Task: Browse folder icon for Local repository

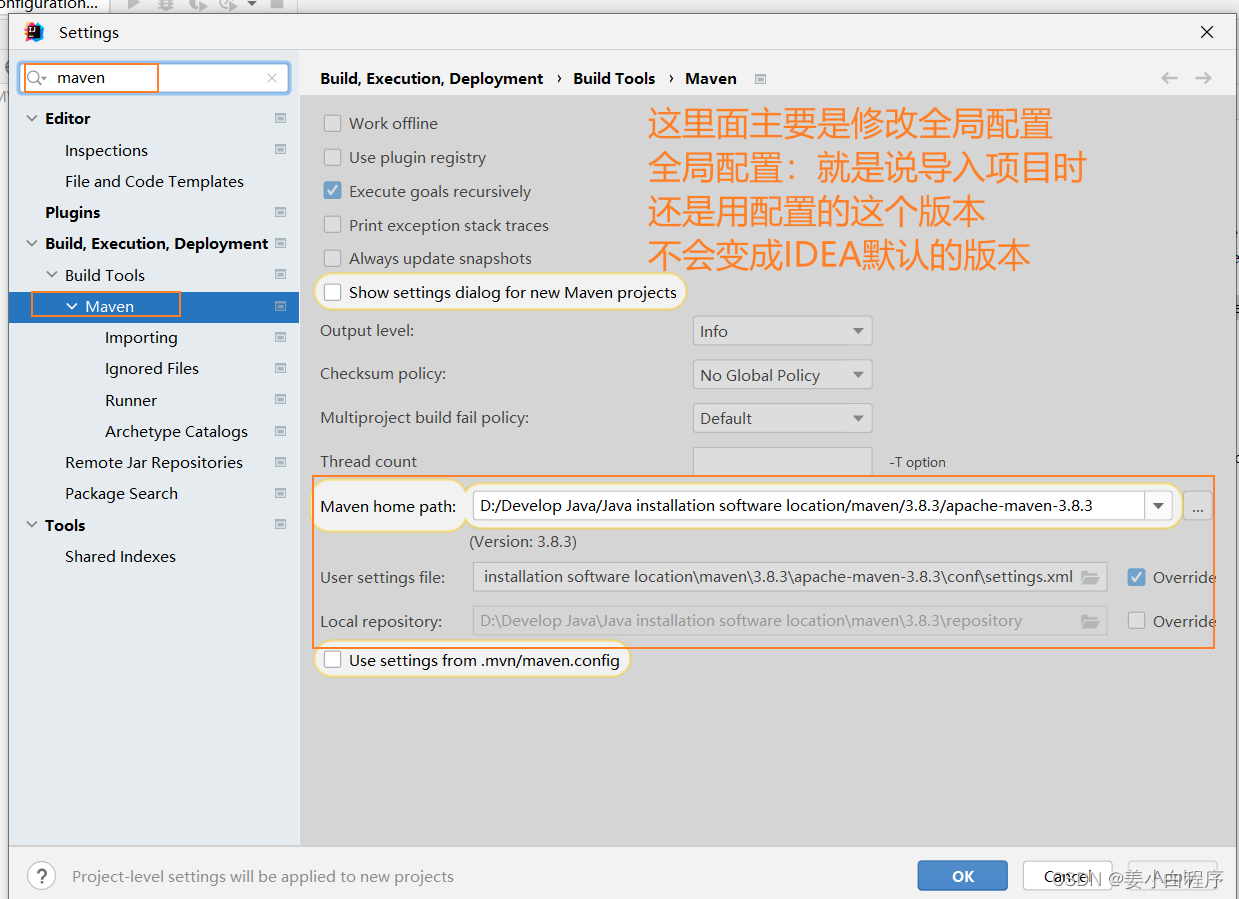Action: pyautogui.click(x=1090, y=621)
